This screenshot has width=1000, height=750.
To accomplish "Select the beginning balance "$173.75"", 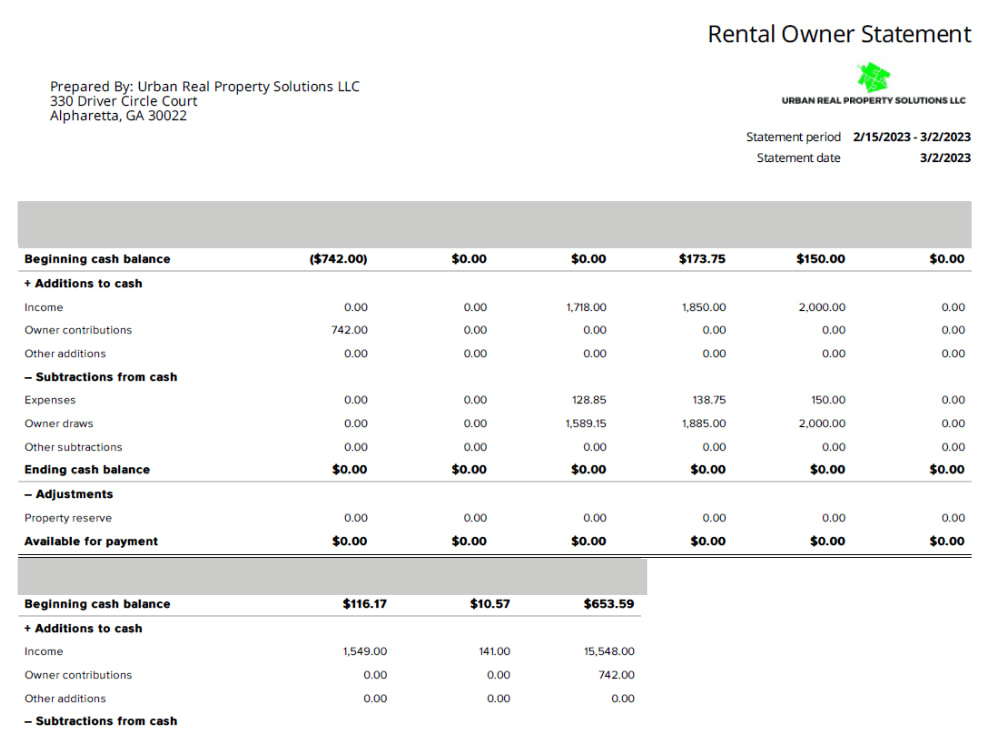I will tap(702, 259).
